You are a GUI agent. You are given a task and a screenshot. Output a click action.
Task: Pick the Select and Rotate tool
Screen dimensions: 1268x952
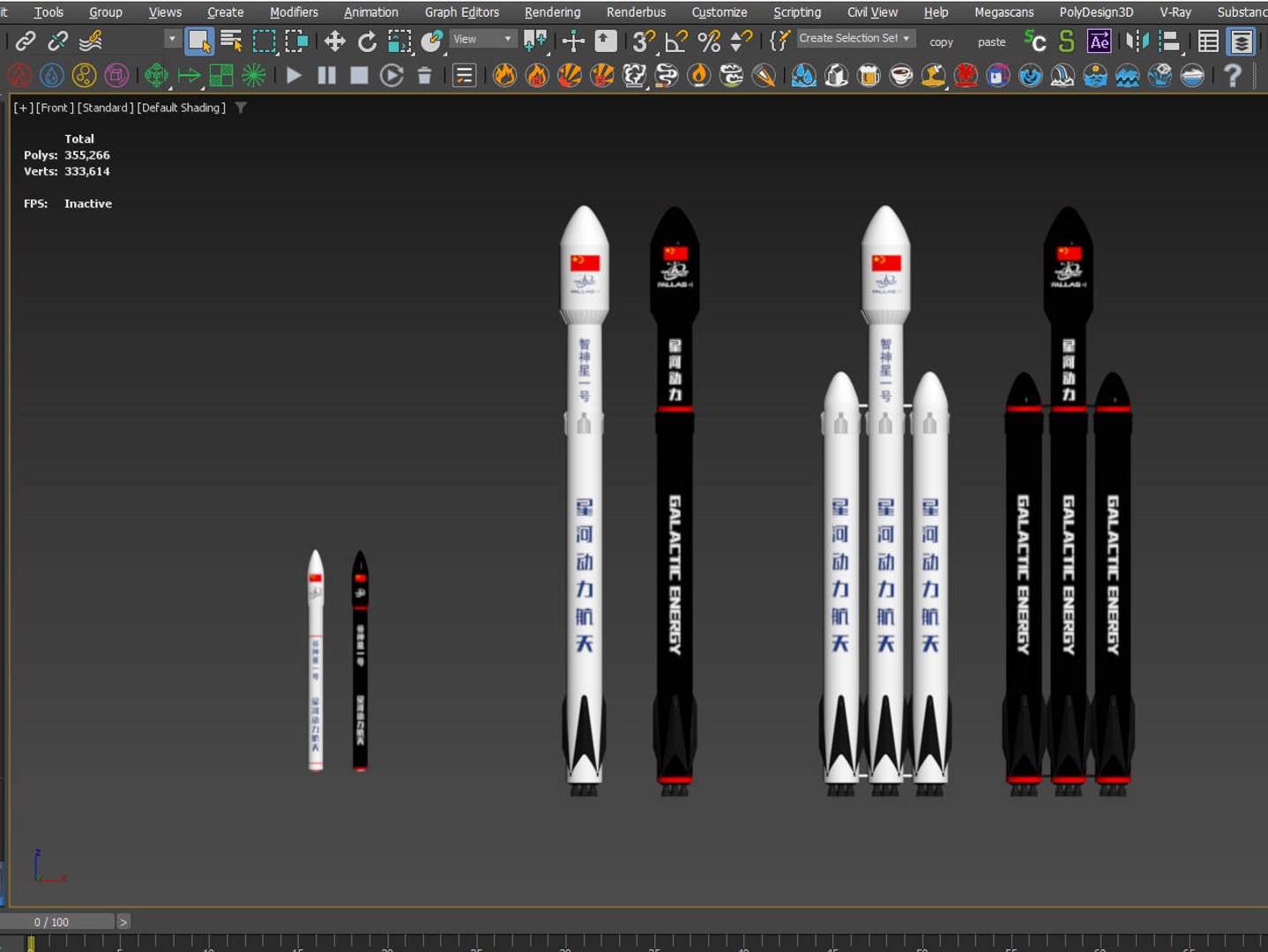(367, 41)
